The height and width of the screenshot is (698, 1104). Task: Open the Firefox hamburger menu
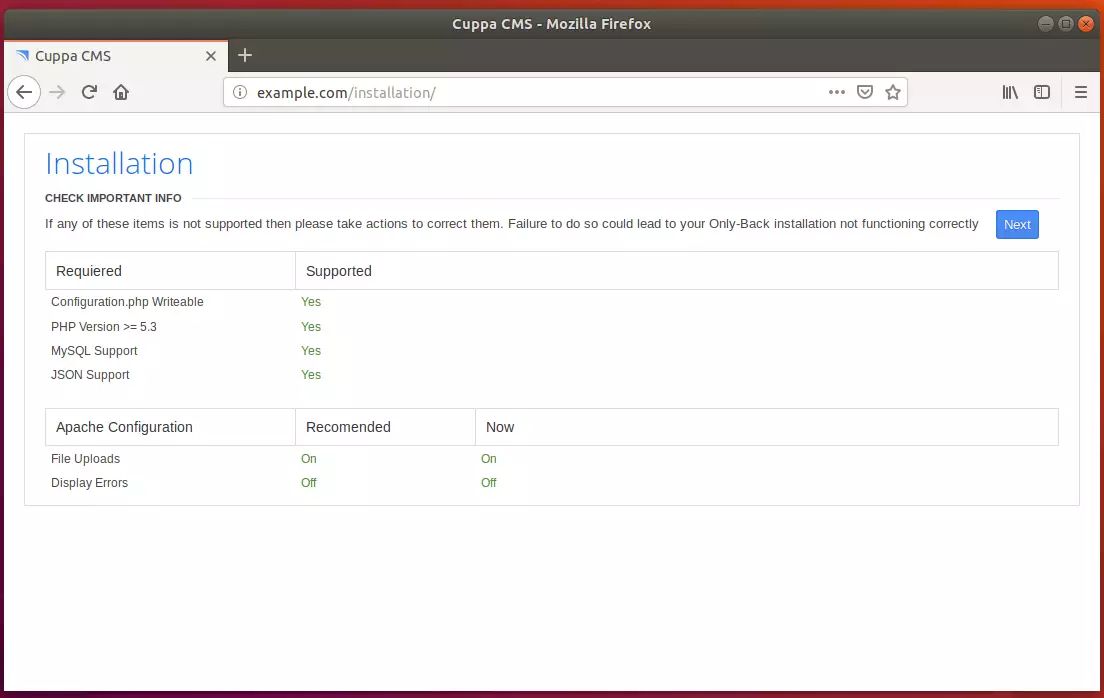coord(1081,92)
